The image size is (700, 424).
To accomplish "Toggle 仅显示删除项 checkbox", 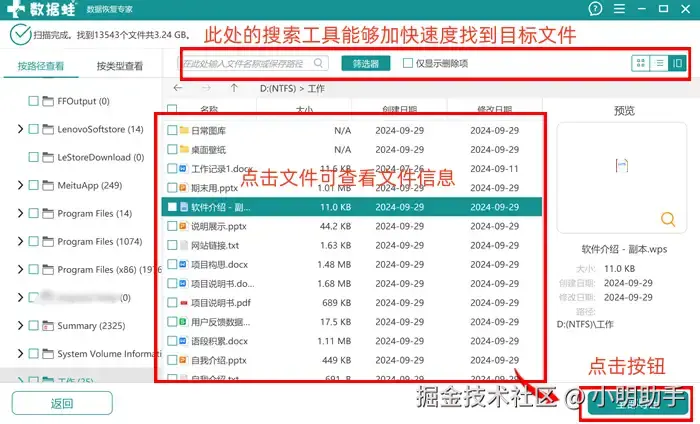I will point(408,63).
